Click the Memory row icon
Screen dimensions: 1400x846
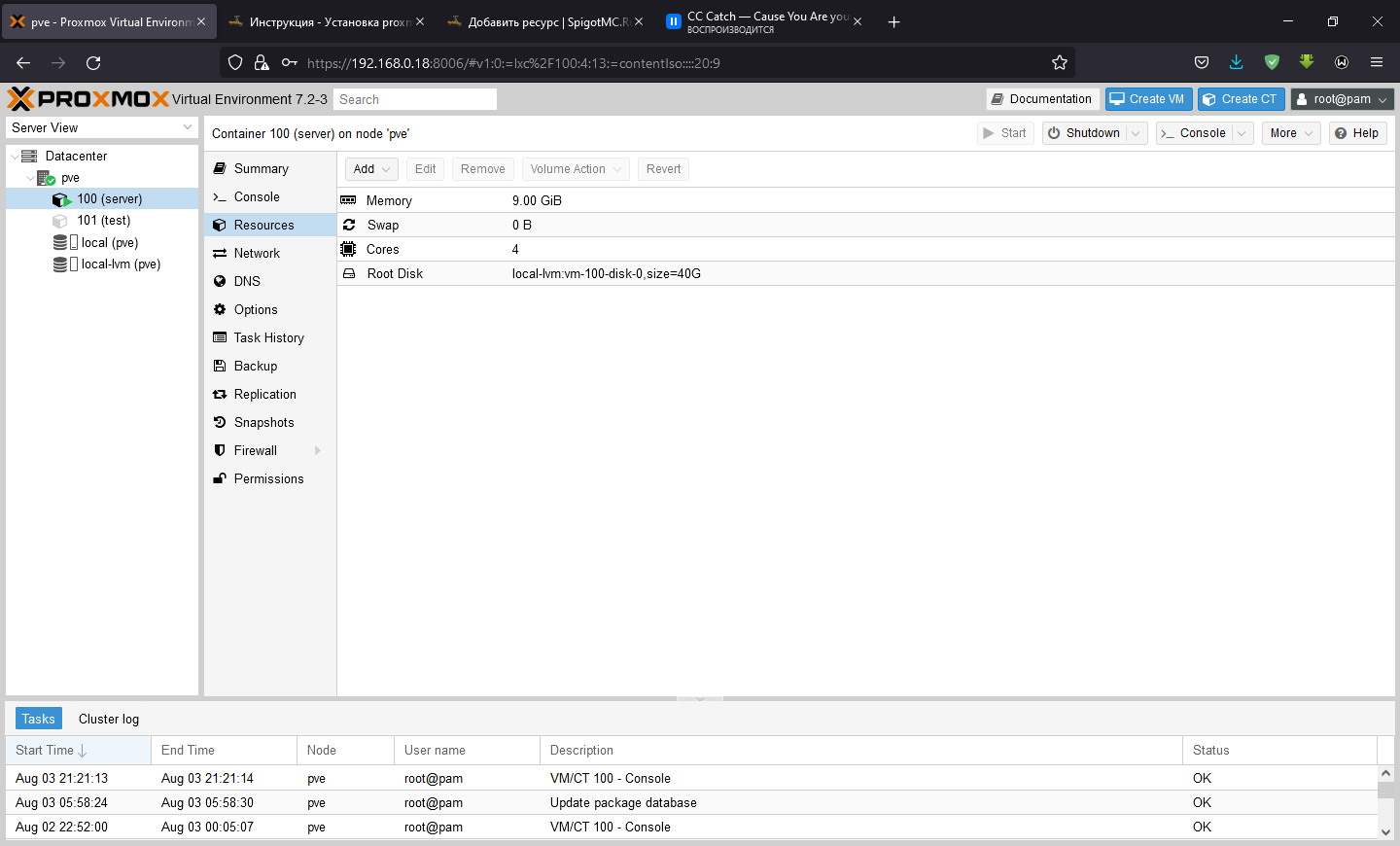[348, 200]
